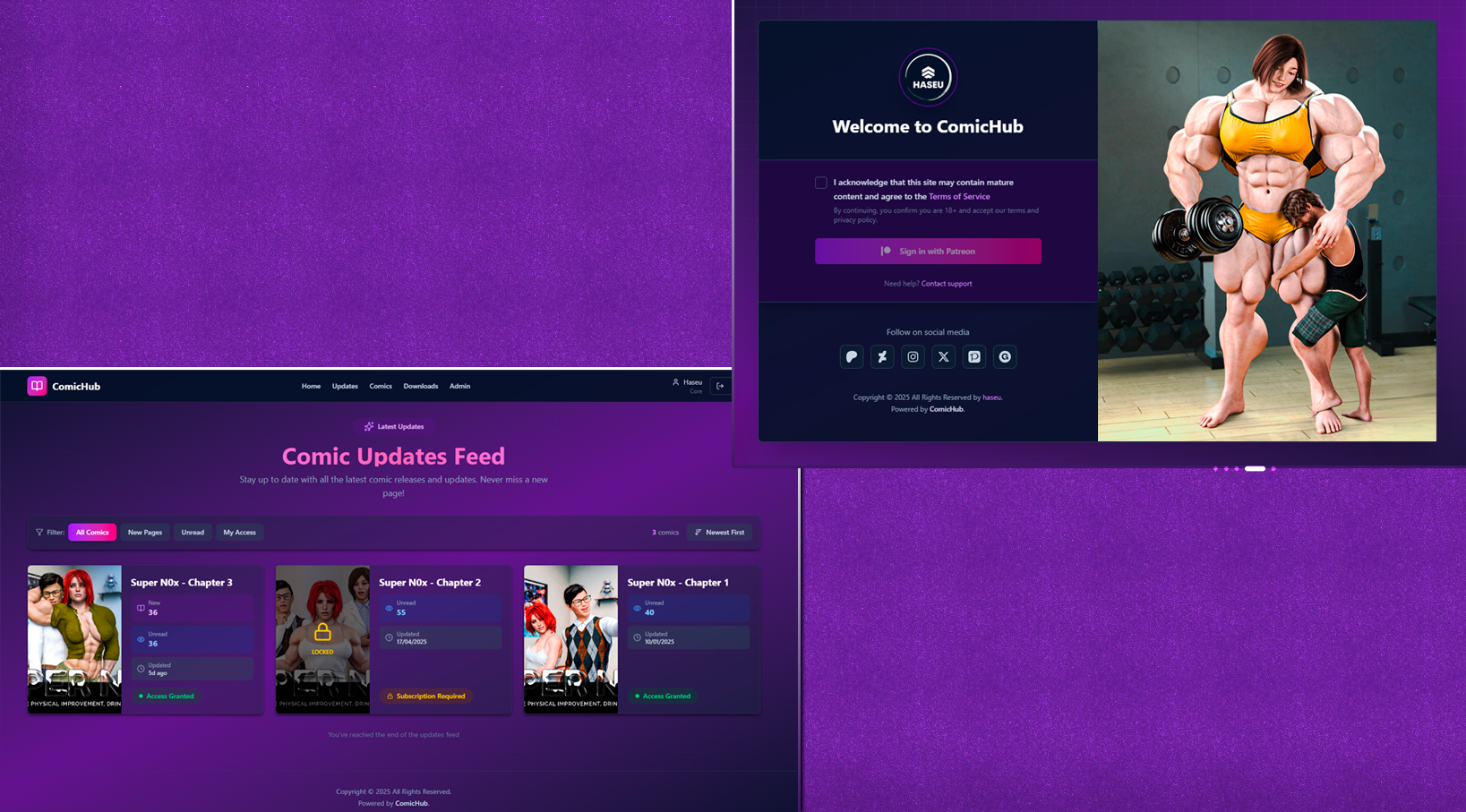Open the G social media icon
This screenshot has width=1466, height=812.
[x=1005, y=356]
